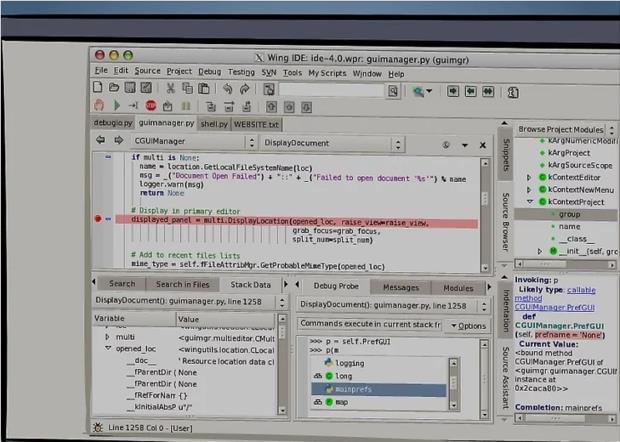The image size is (620, 442).
Task: Outdent lines with the left-arrow toolbar icon
Action: 470,92
